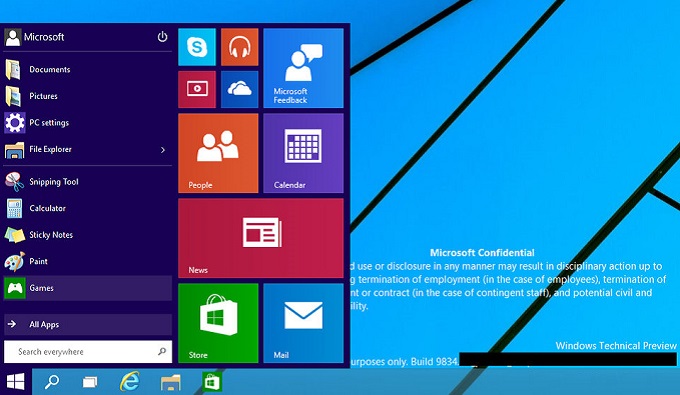Open the People tile
680x395 pixels.
pyautogui.click(x=218, y=153)
